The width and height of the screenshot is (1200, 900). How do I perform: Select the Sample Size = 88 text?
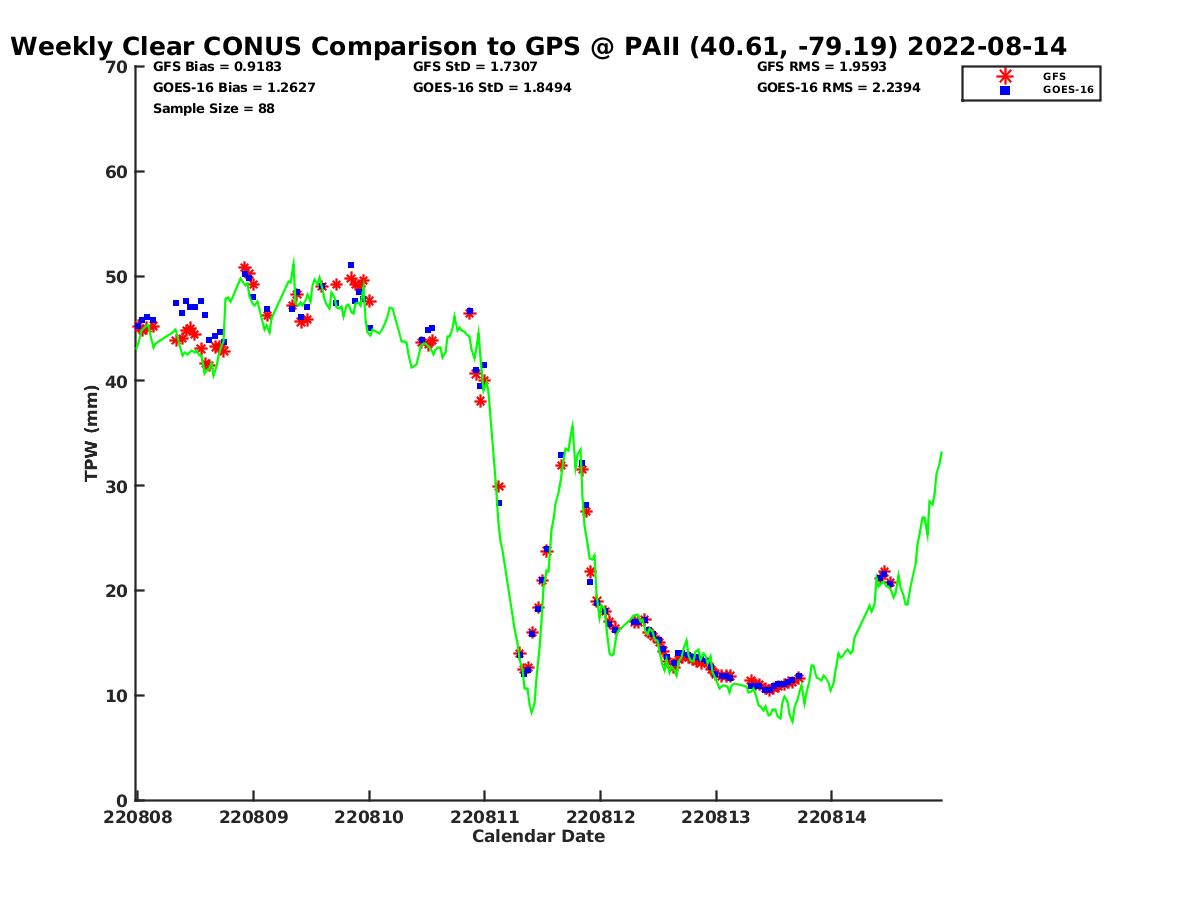coord(213,108)
